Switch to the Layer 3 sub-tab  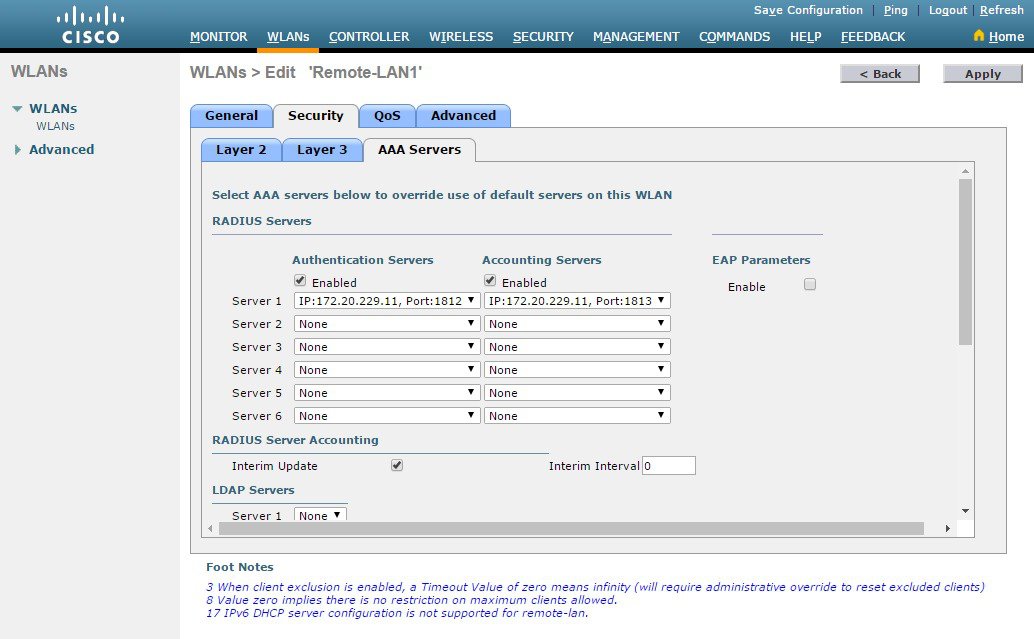pos(322,150)
